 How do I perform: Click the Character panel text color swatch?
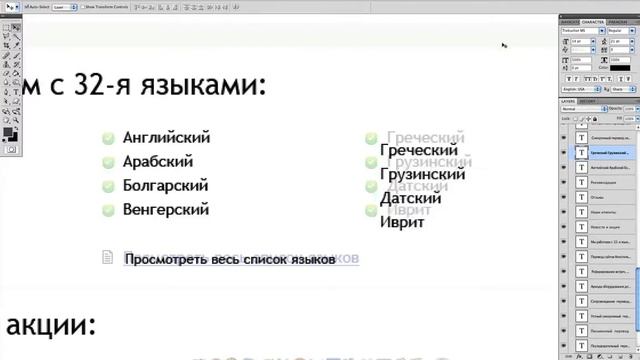click(620, 68)
